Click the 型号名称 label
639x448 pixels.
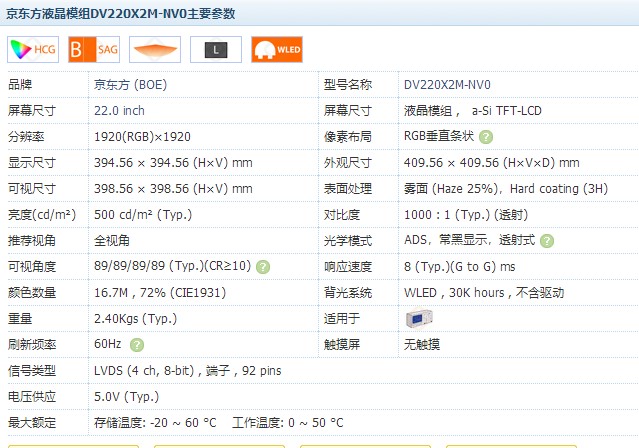348,85
